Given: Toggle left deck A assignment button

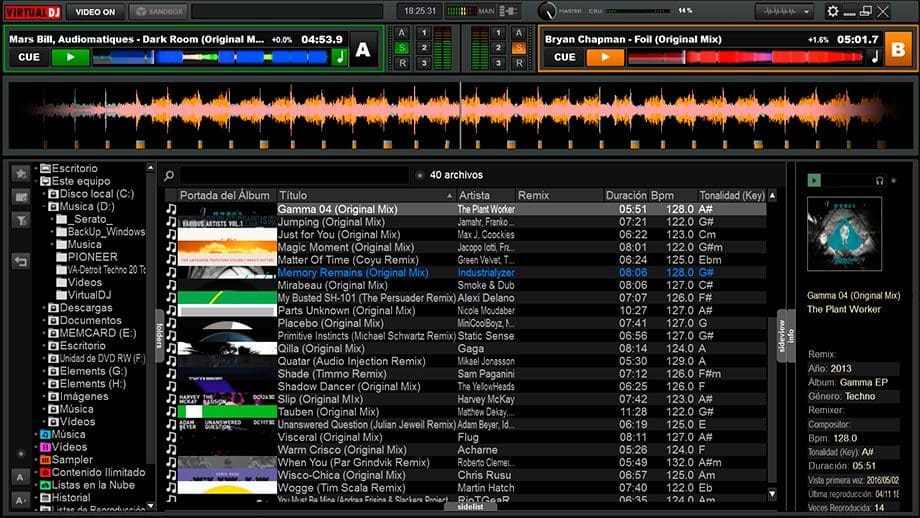Looking at the screenshot, I should click(401, 33).
